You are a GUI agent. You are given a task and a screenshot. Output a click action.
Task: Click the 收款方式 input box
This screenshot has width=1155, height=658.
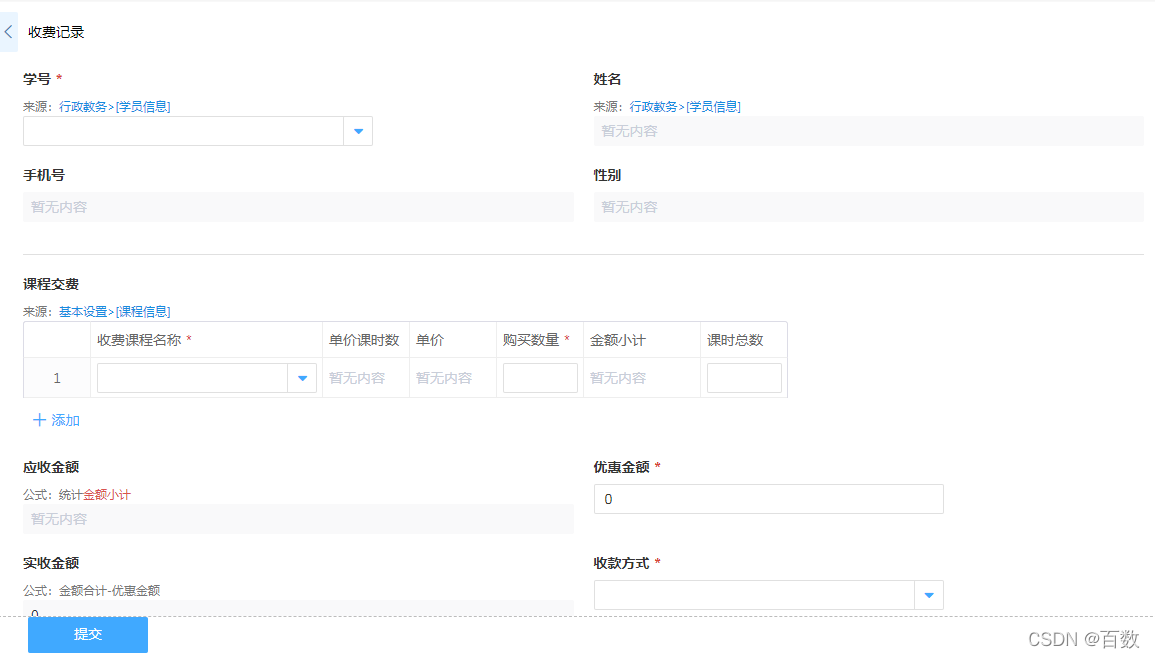click(754, 595)
